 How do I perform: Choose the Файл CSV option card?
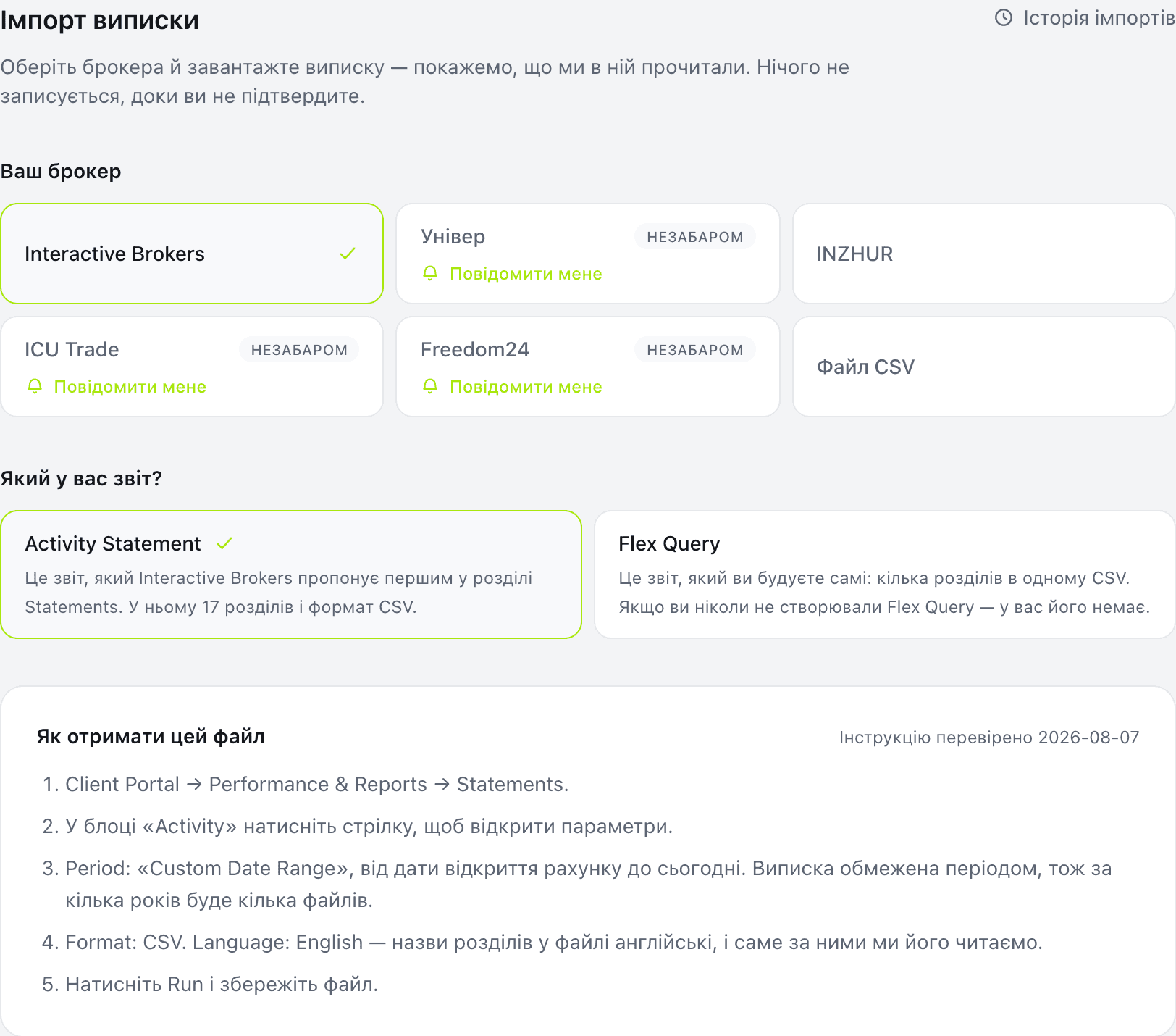984,367
